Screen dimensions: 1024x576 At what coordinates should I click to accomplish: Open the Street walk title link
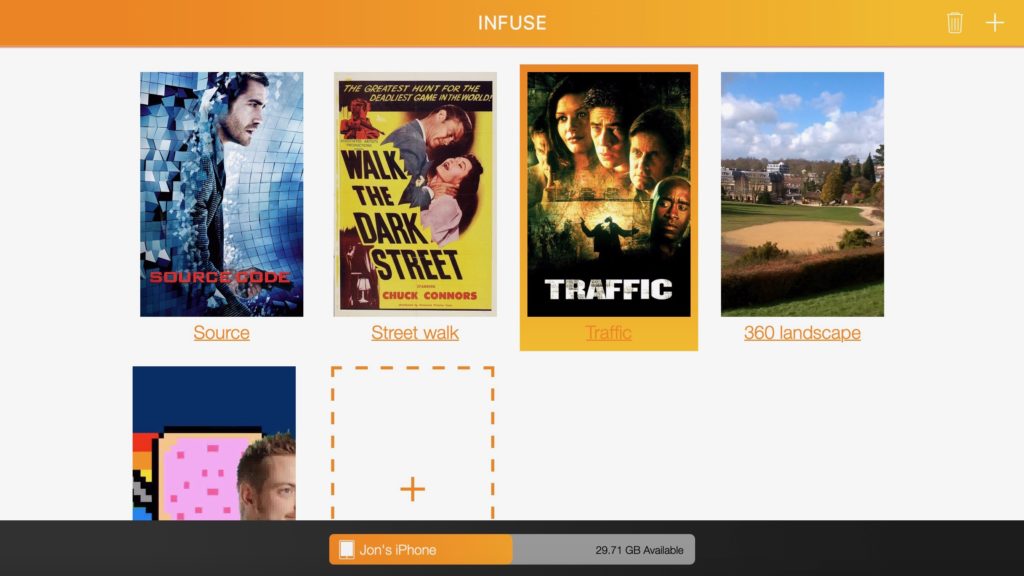coord(414,332)
